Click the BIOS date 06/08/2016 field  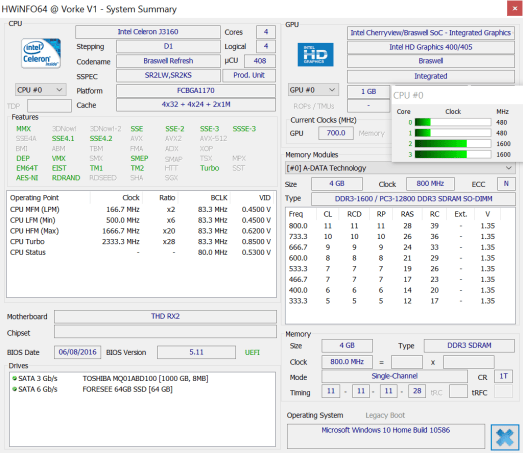click(x=77, y=352)
